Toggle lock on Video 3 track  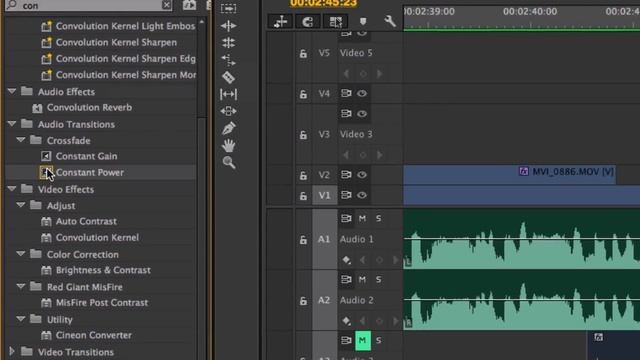pyautogui.click(x=303, y=135)
